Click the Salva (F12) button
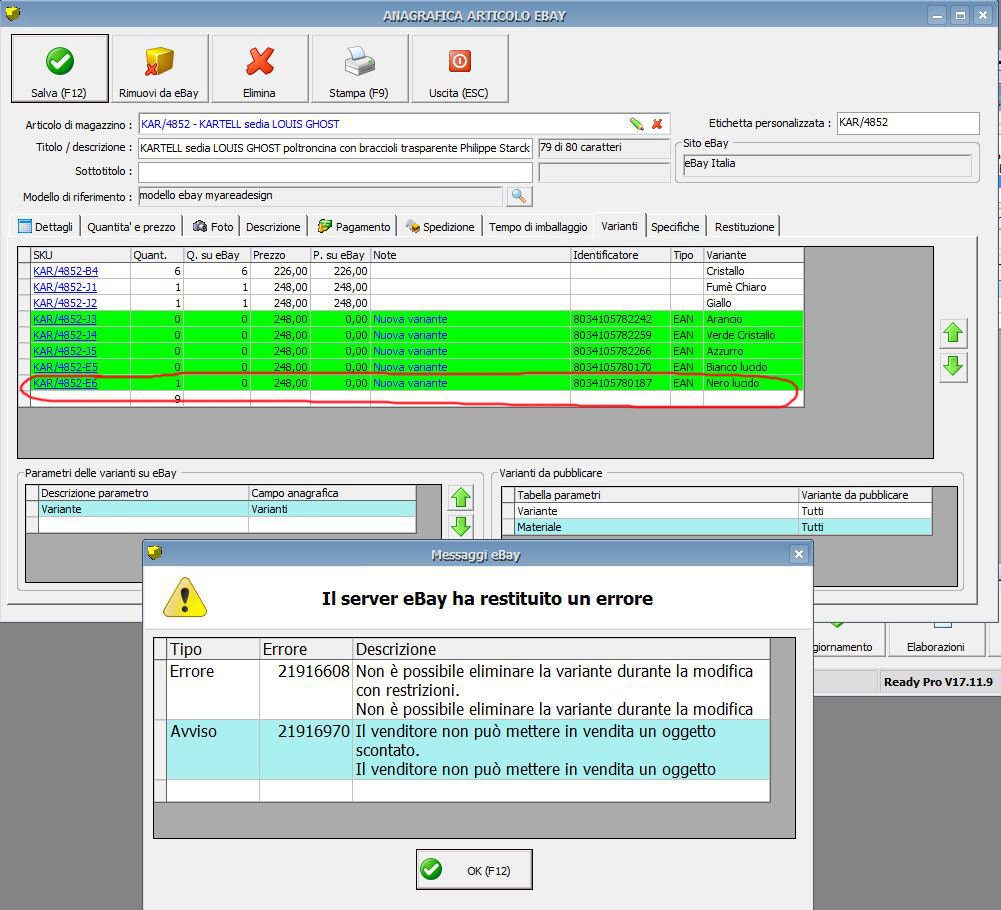Viewport: 1001px width, 910px height. tap(59, 68)
